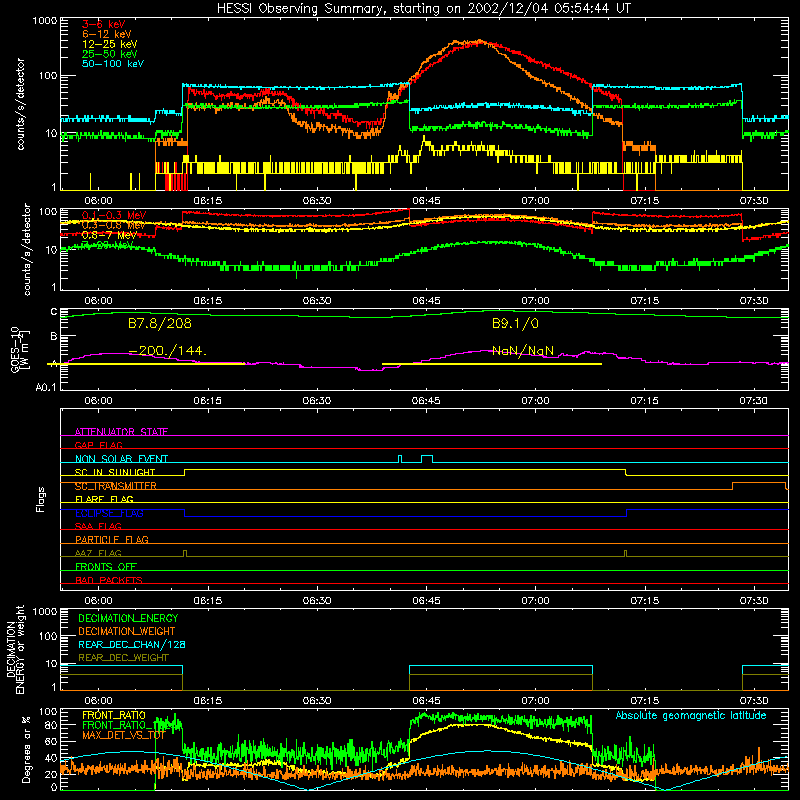This screenshot has width=800, height=800.
Task: Click the HESSI Observing Summary title text
Action: pos(424,8)
